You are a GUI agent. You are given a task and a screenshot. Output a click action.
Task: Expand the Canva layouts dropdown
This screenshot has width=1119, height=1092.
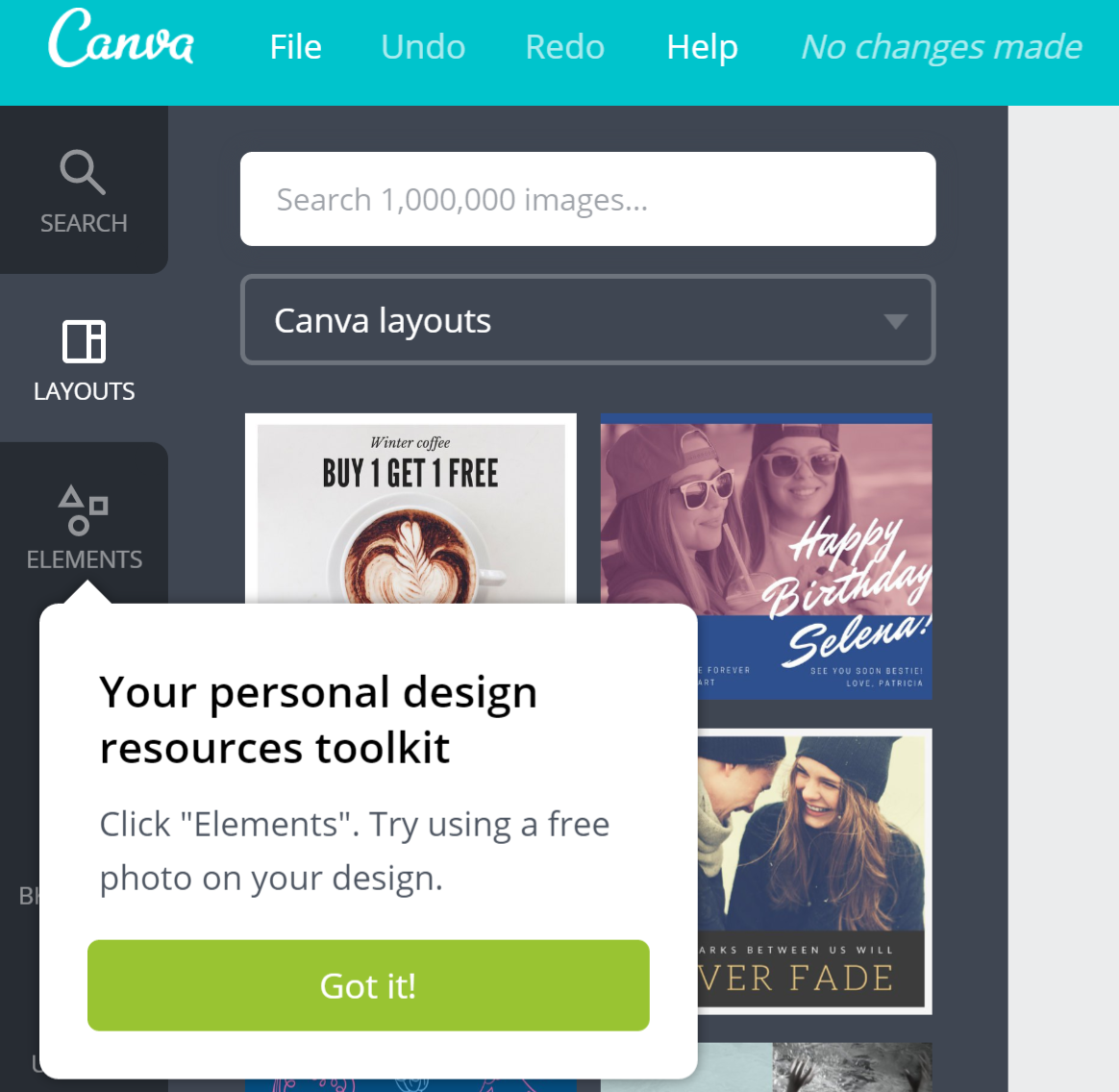588,320
